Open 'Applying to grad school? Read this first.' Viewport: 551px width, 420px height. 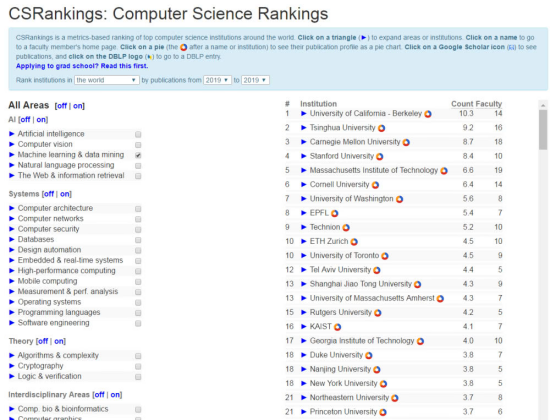click(x=82, y=66)
